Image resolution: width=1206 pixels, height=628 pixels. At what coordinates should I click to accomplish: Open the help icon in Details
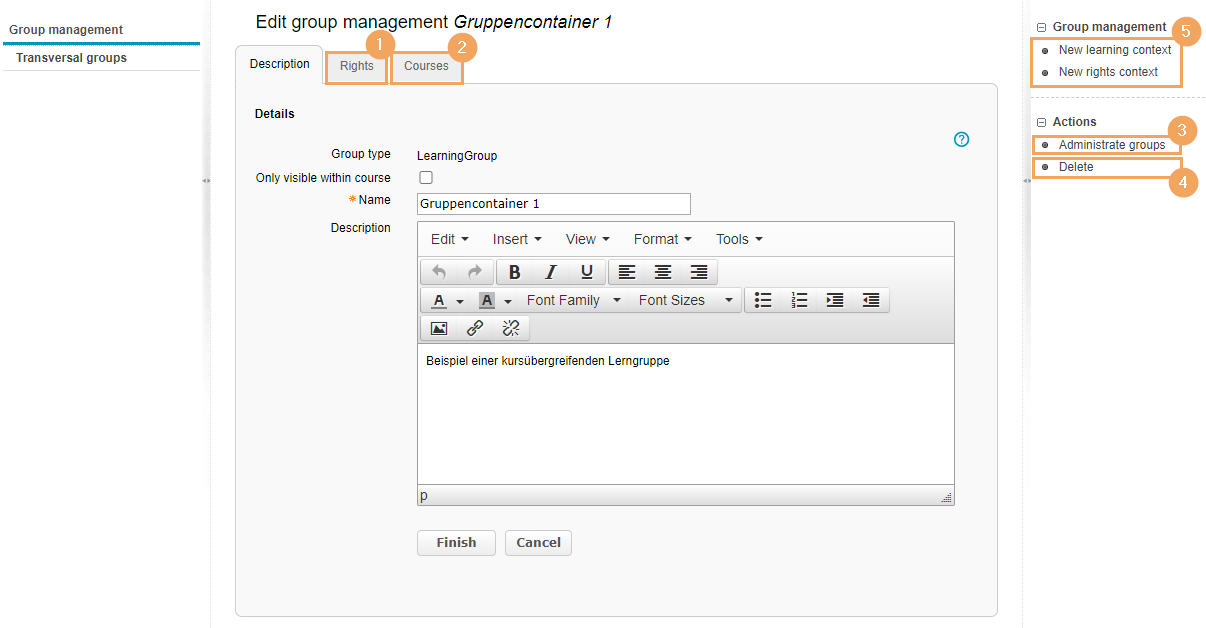click(961, 140)
